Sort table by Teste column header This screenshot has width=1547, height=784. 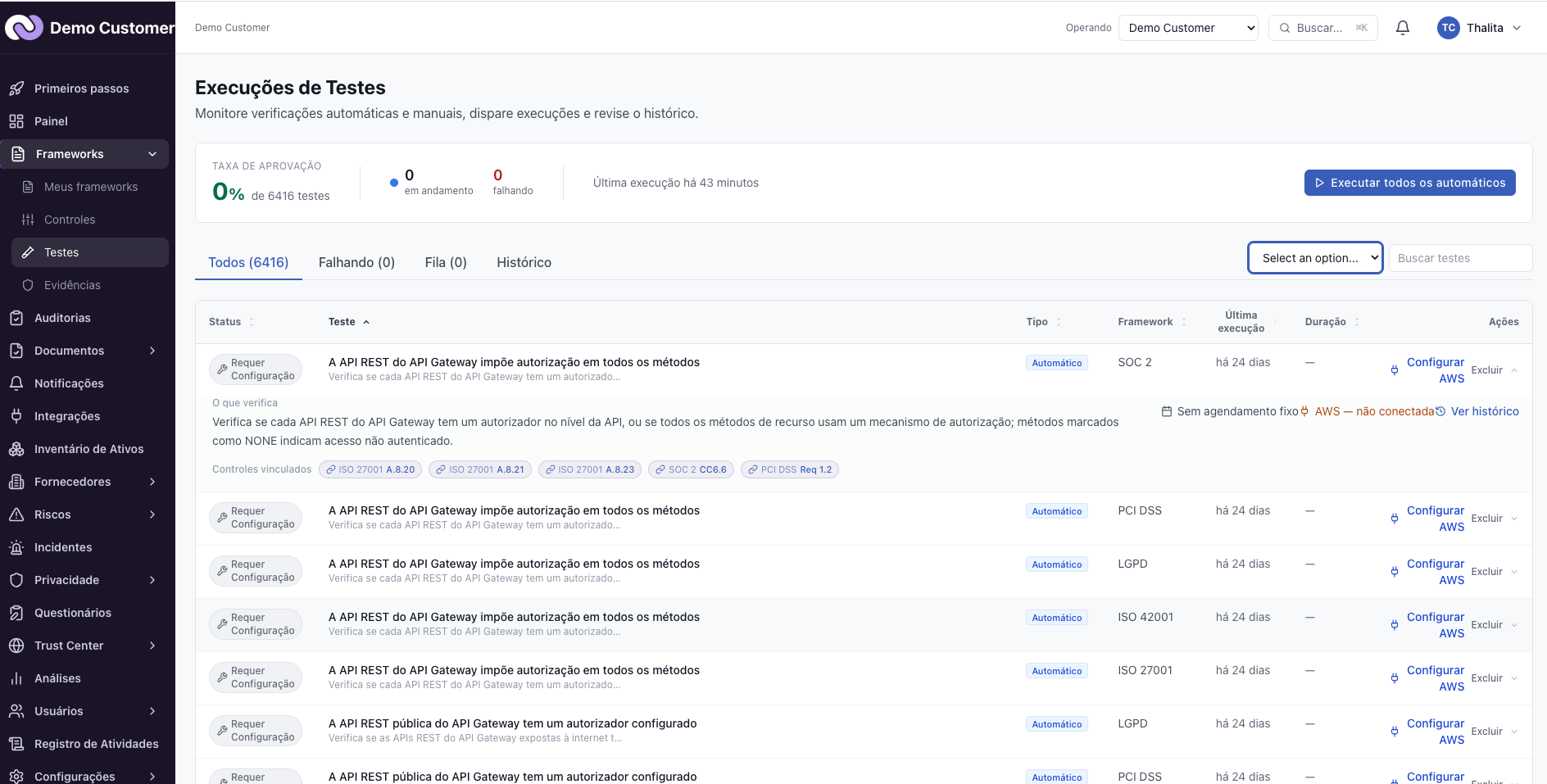[349, 322]
